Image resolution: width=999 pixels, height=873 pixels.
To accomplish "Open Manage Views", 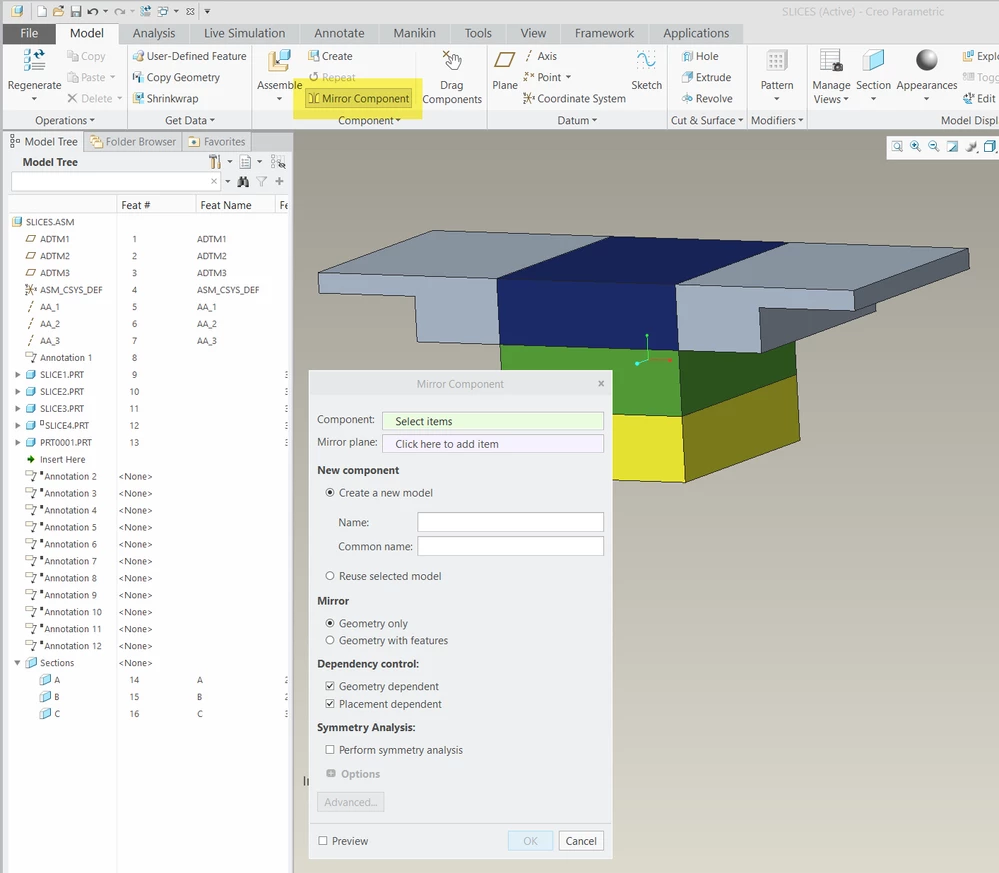I will click(831, 76).
